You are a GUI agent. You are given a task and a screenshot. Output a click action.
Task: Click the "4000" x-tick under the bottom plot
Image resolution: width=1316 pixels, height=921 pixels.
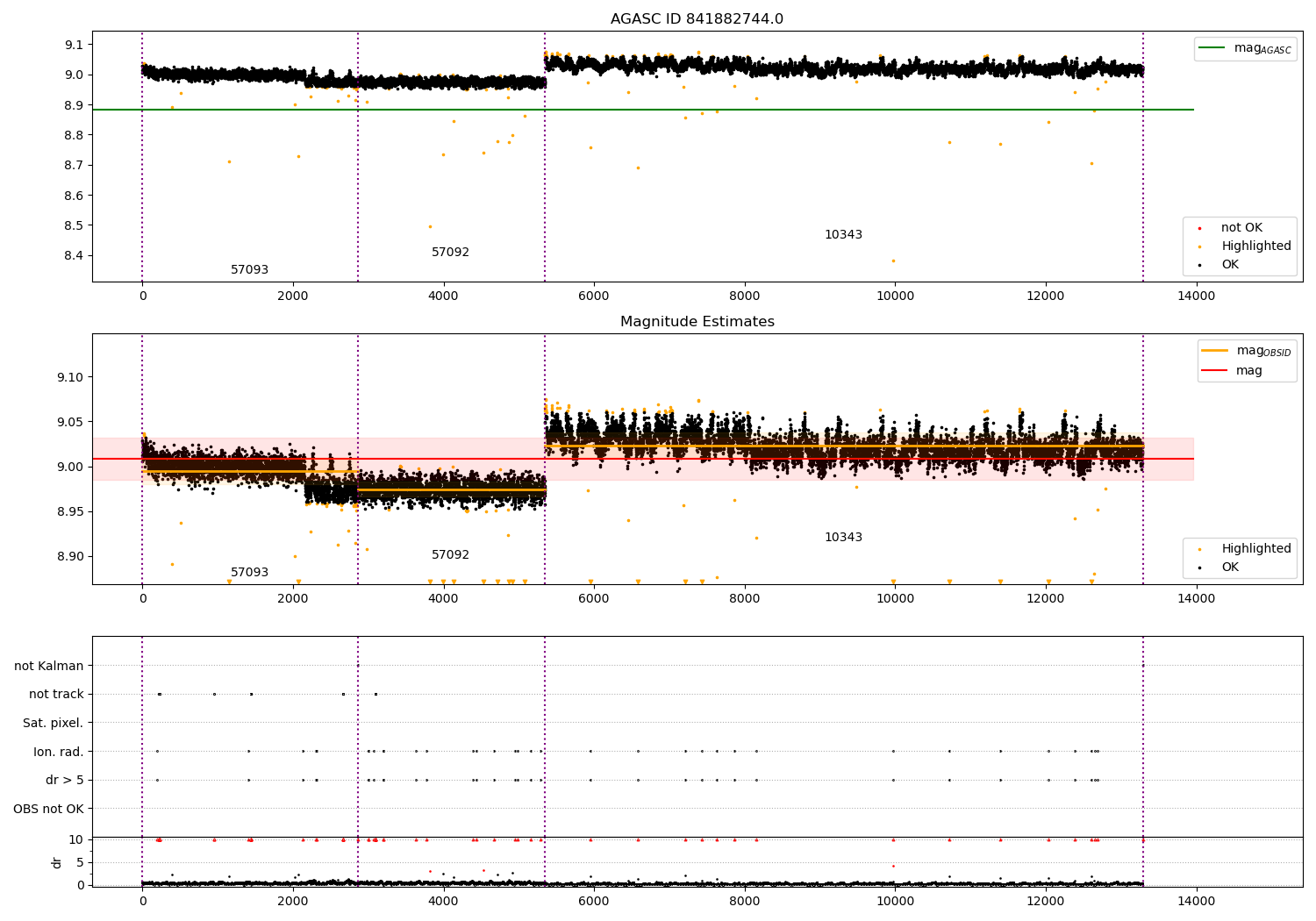pyautogui.click(x=443, y=902)
